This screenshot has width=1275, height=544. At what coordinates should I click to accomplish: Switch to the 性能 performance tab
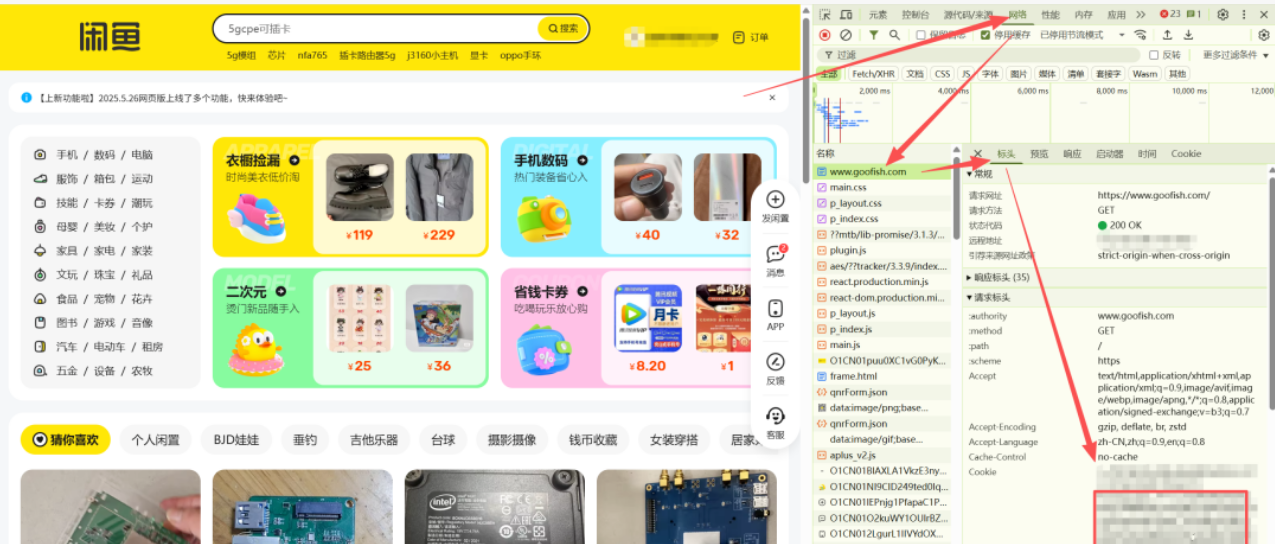tap(1050, 15)
